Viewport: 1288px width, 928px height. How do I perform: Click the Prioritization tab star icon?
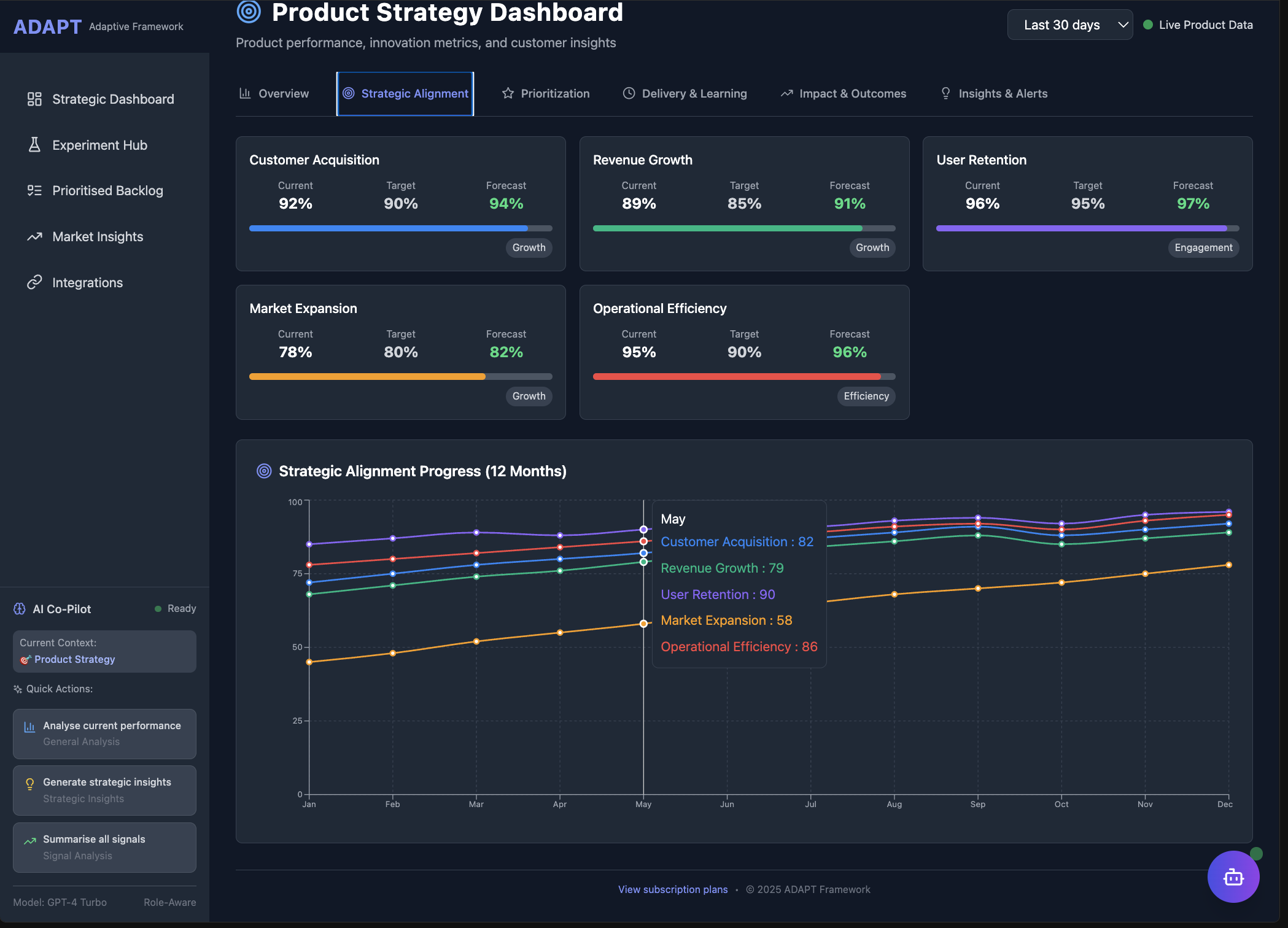pos(508,93)
